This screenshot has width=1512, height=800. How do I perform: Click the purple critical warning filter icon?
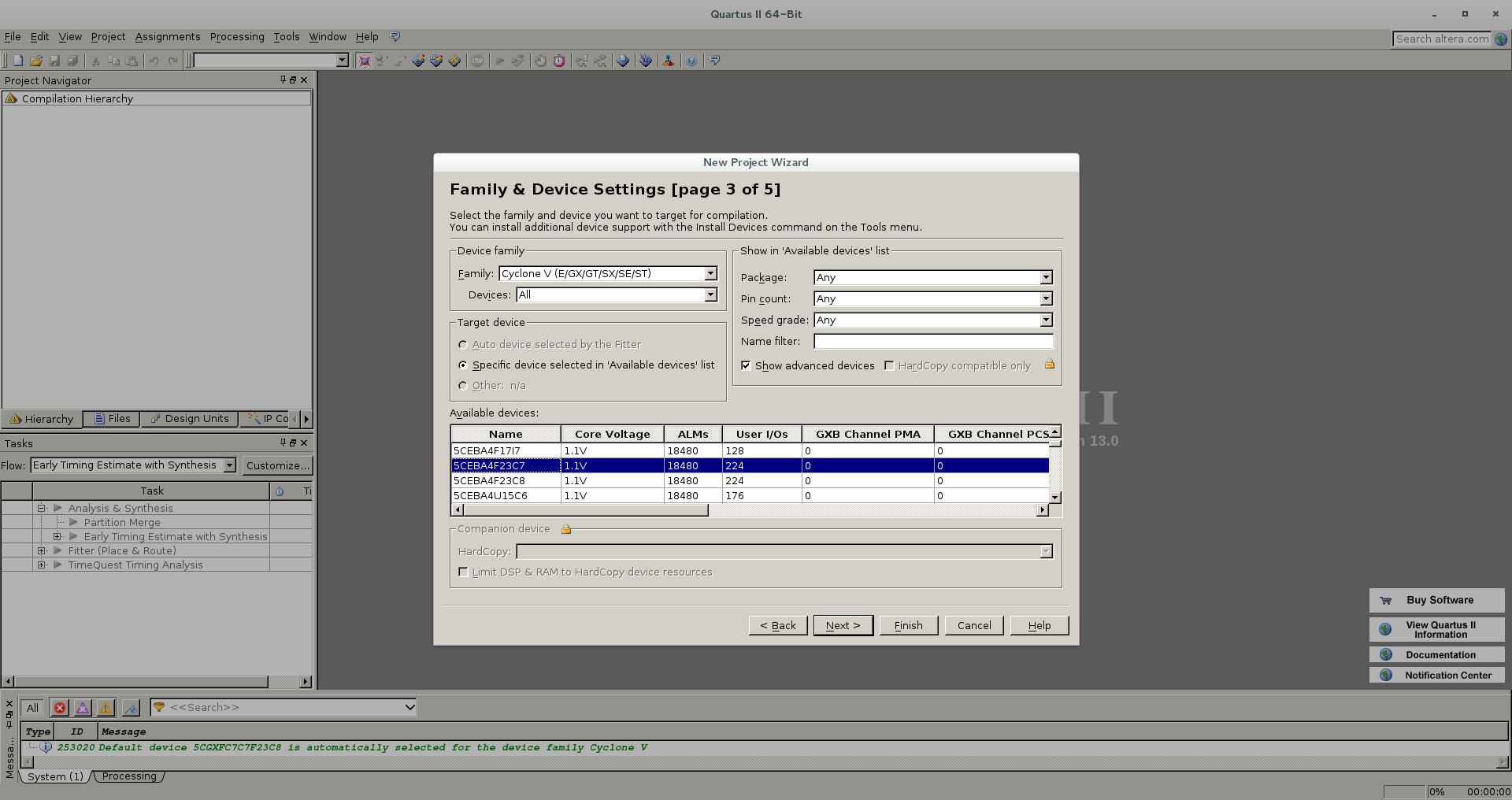pos(83,708)
